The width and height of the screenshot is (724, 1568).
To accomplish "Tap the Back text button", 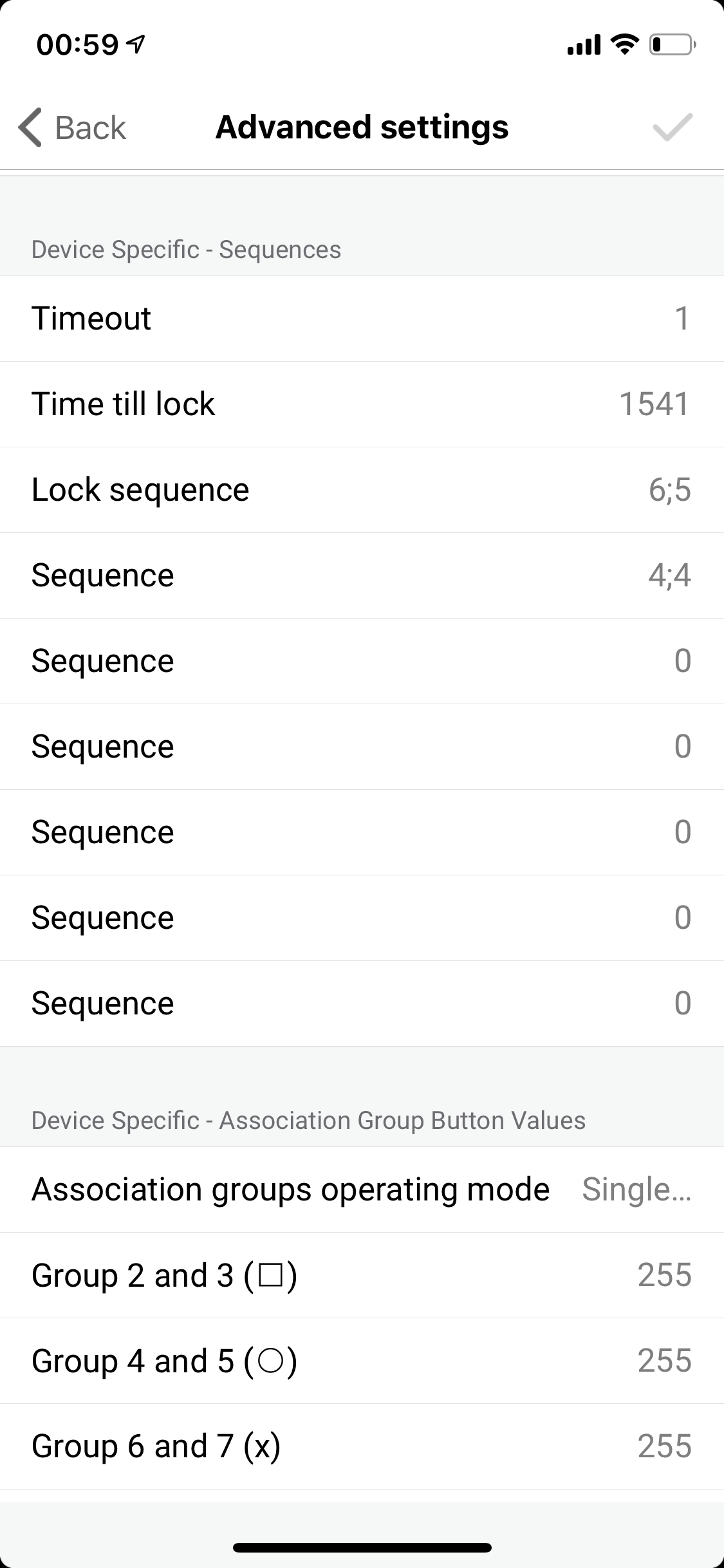I will tap(90, 127).
